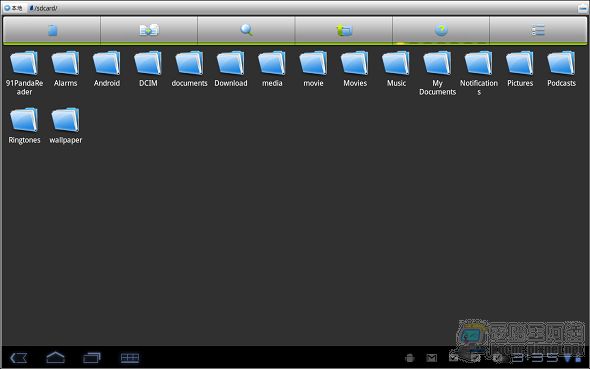Click the file transfer toolbar icon
The image size is (590, 369).
(149, 30)
